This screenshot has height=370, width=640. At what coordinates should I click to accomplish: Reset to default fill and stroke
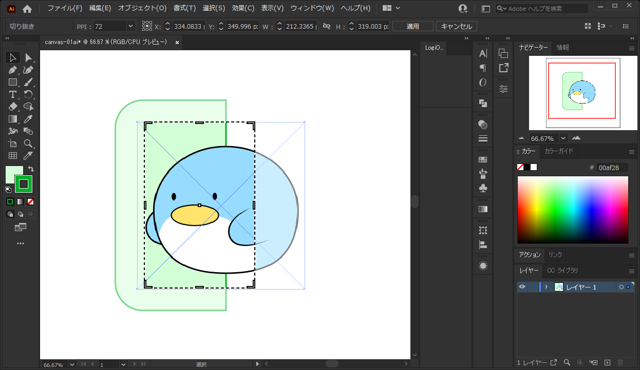coord(9,189)
